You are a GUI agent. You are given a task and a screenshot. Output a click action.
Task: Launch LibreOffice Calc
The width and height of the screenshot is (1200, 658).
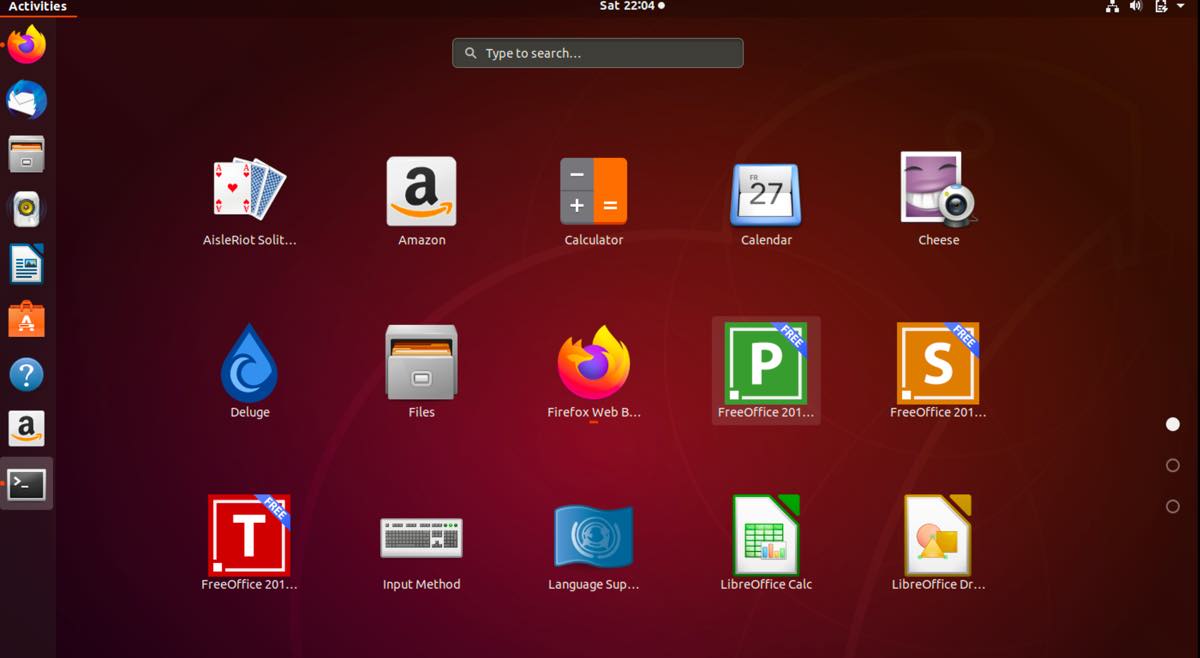[765, 535]
